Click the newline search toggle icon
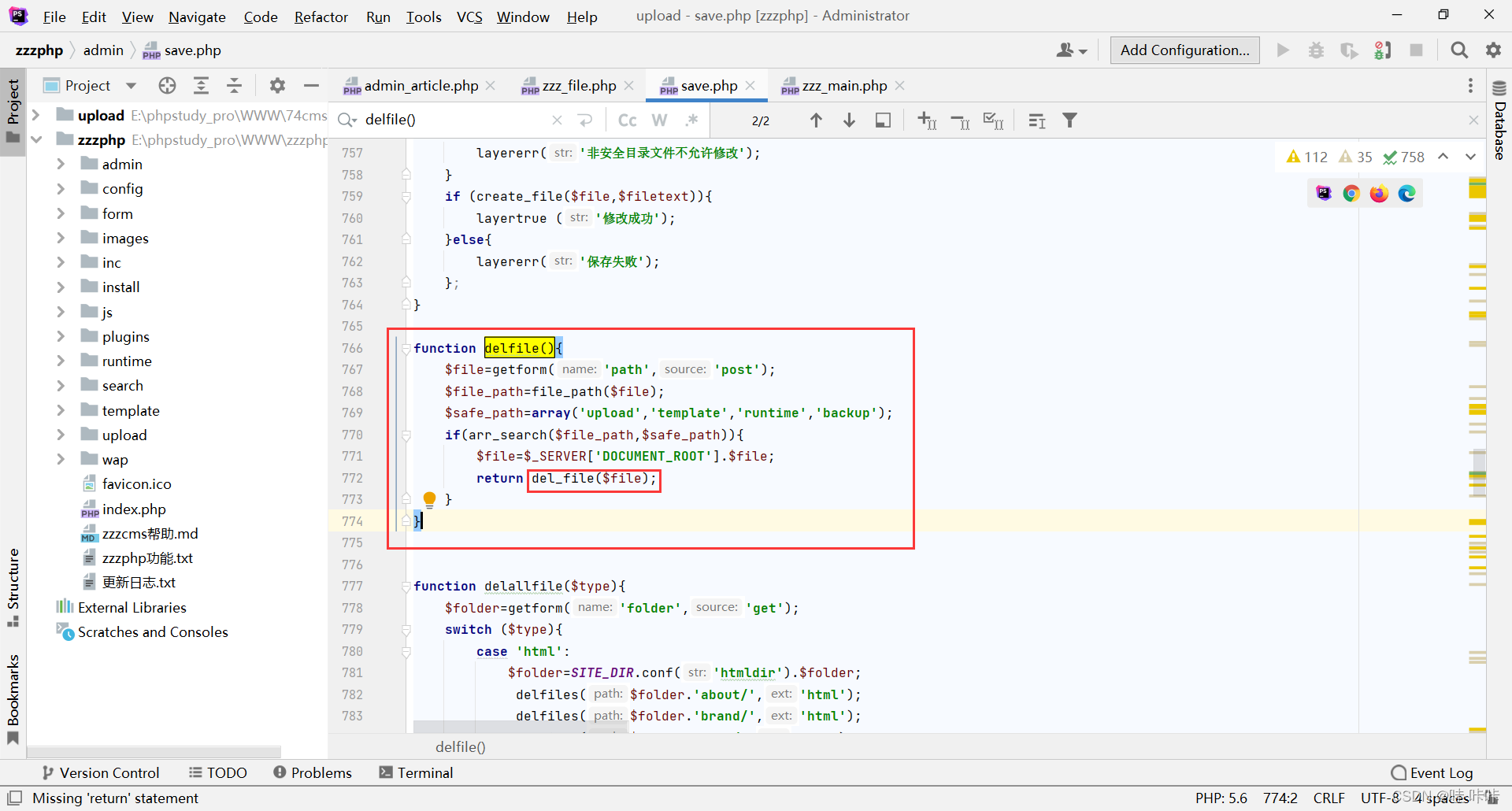Screen dimensions: 1512x811 [x=585, y=120]
